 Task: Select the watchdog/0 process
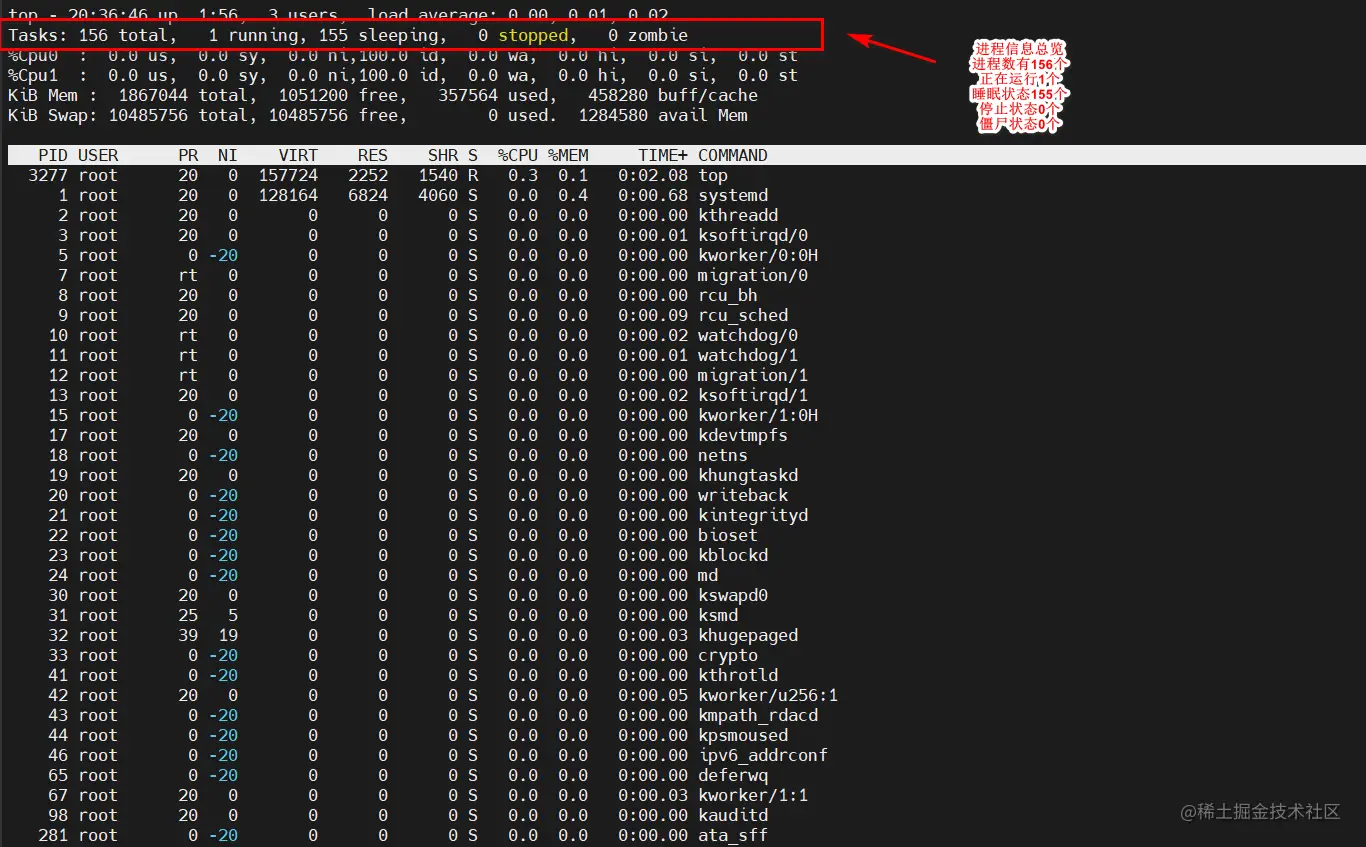(x=748, y=335)
